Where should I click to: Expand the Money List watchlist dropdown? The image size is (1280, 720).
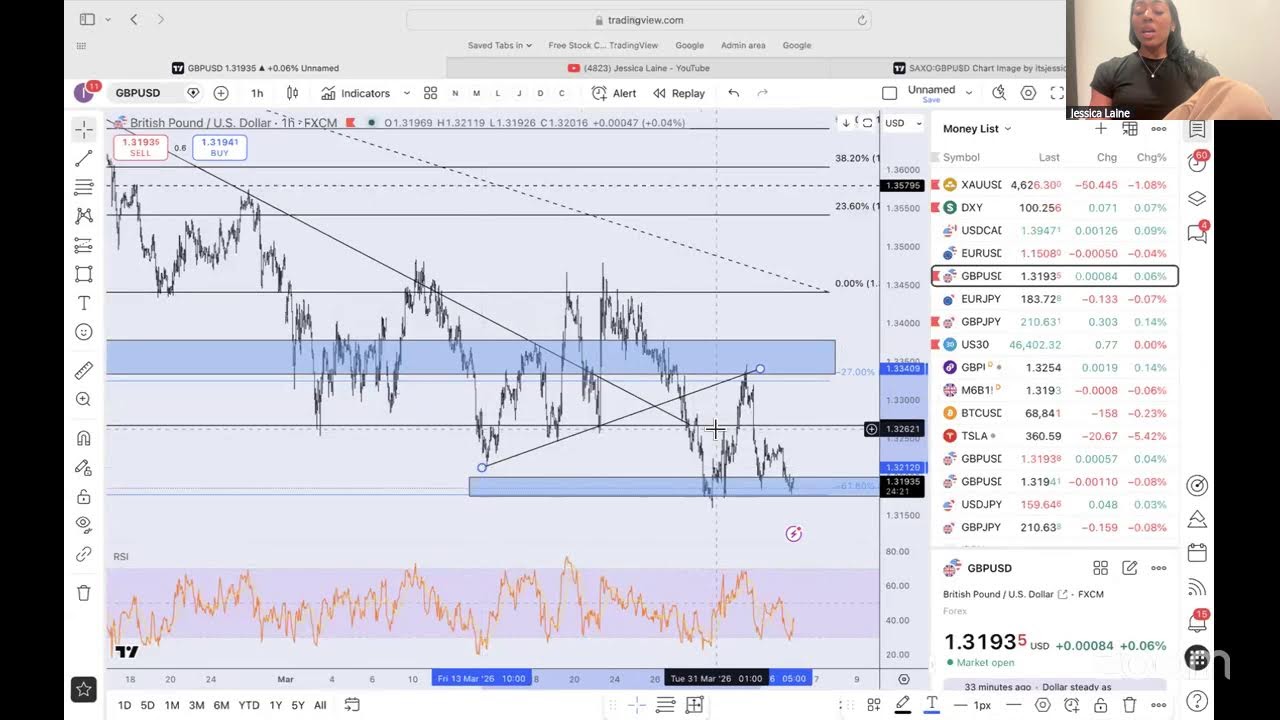pos(977,129)
